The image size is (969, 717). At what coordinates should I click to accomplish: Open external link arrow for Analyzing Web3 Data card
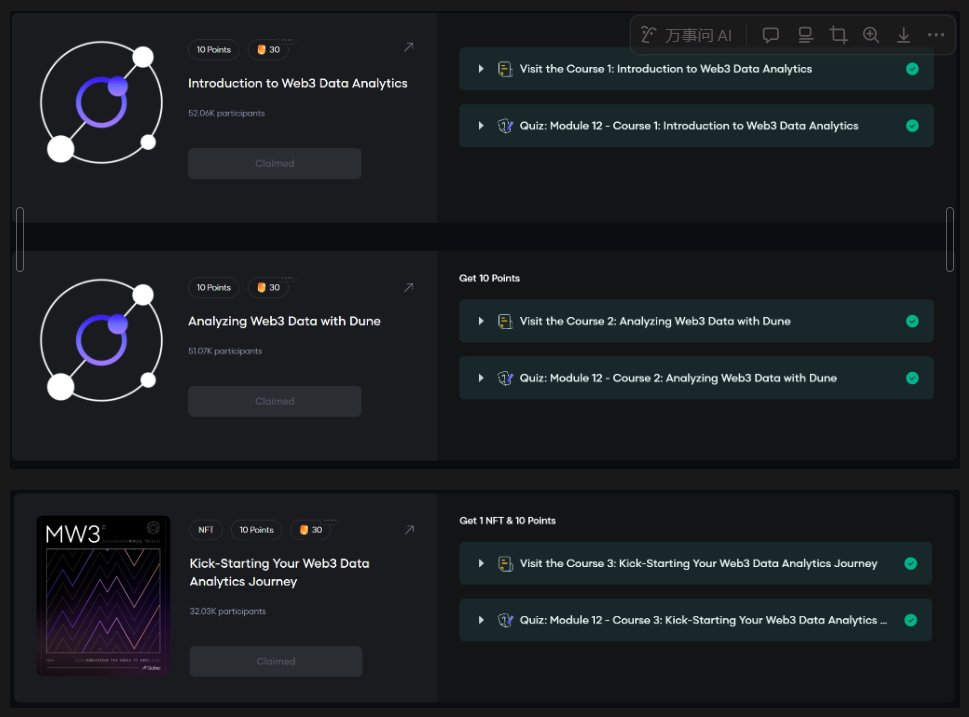point(408,287)
